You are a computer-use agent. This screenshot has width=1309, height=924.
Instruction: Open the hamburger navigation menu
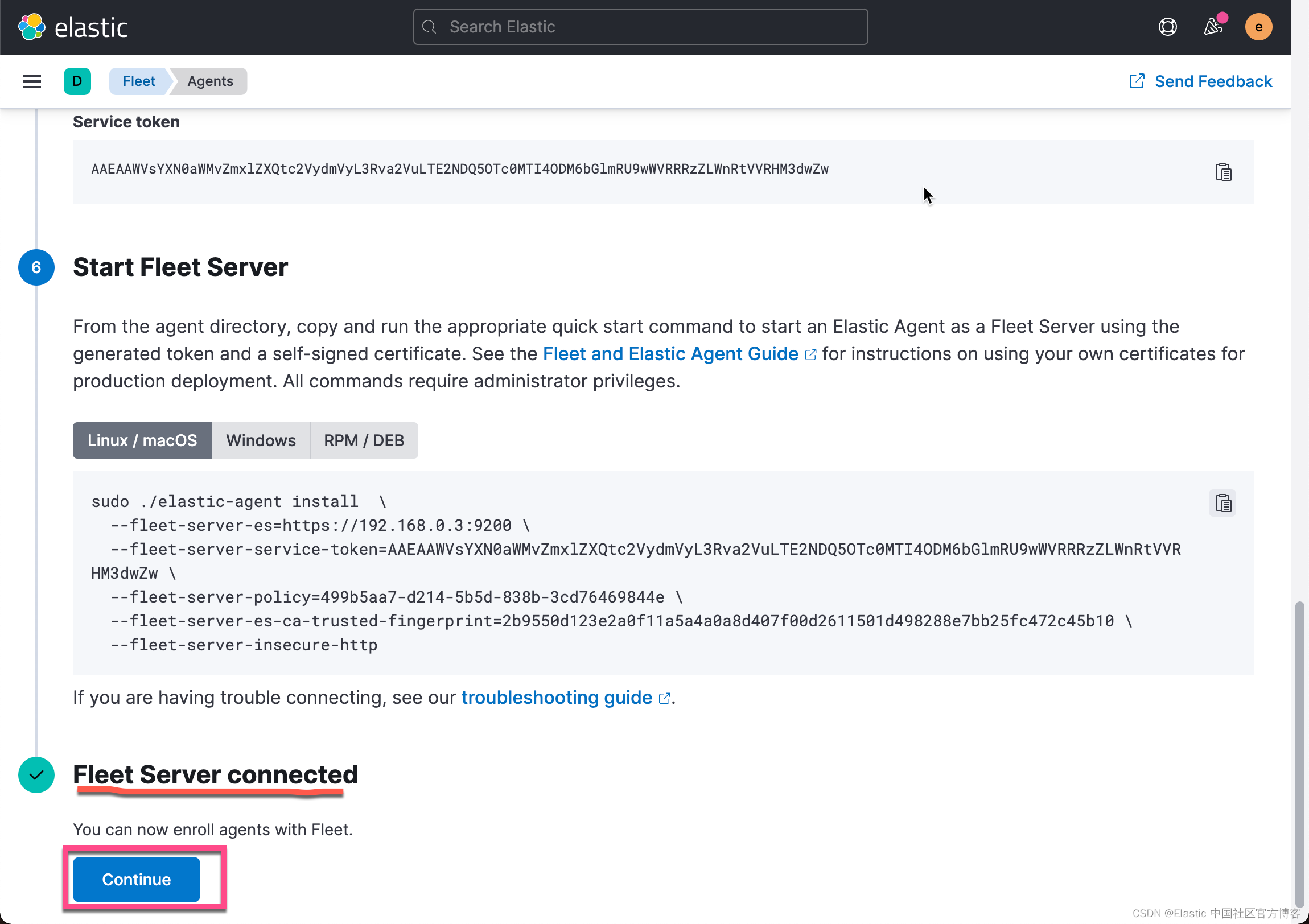(x=31, y=81)
